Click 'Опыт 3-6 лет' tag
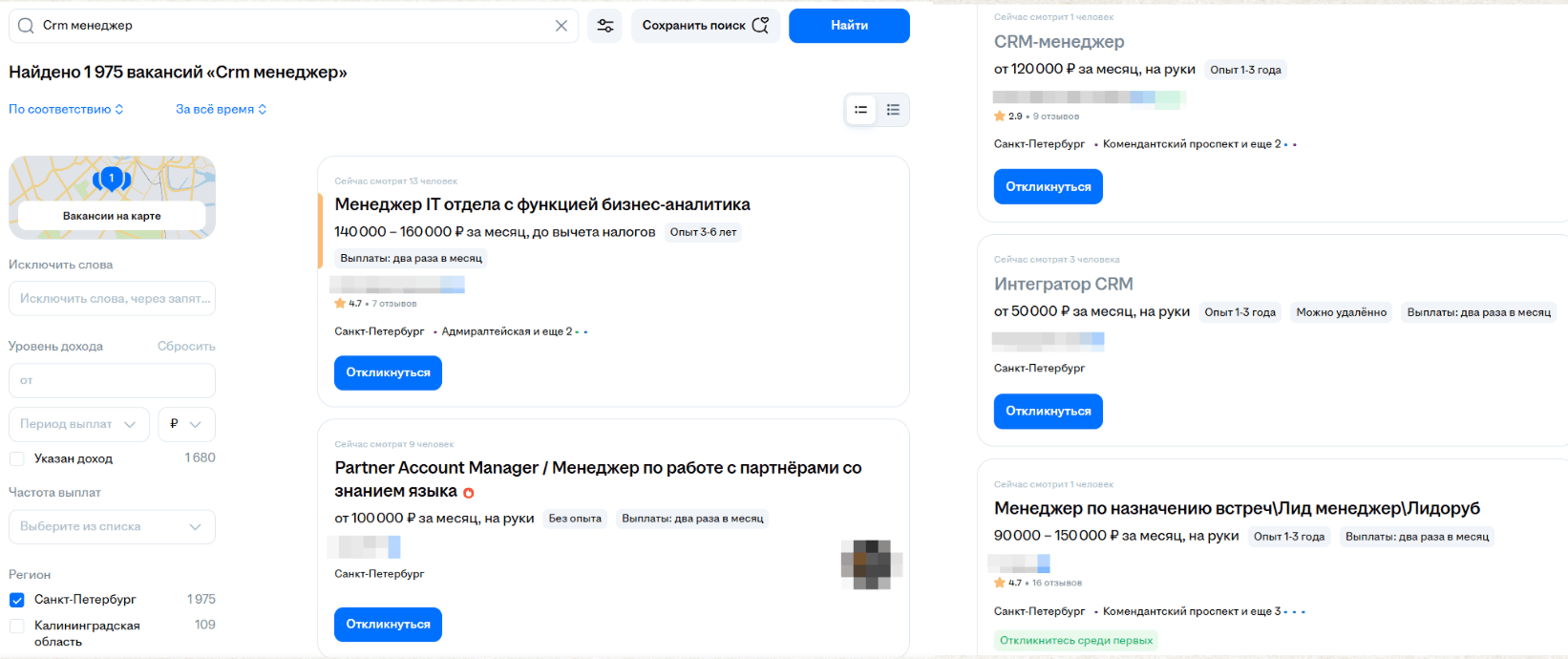1568x659 pixels. point(703,232)
